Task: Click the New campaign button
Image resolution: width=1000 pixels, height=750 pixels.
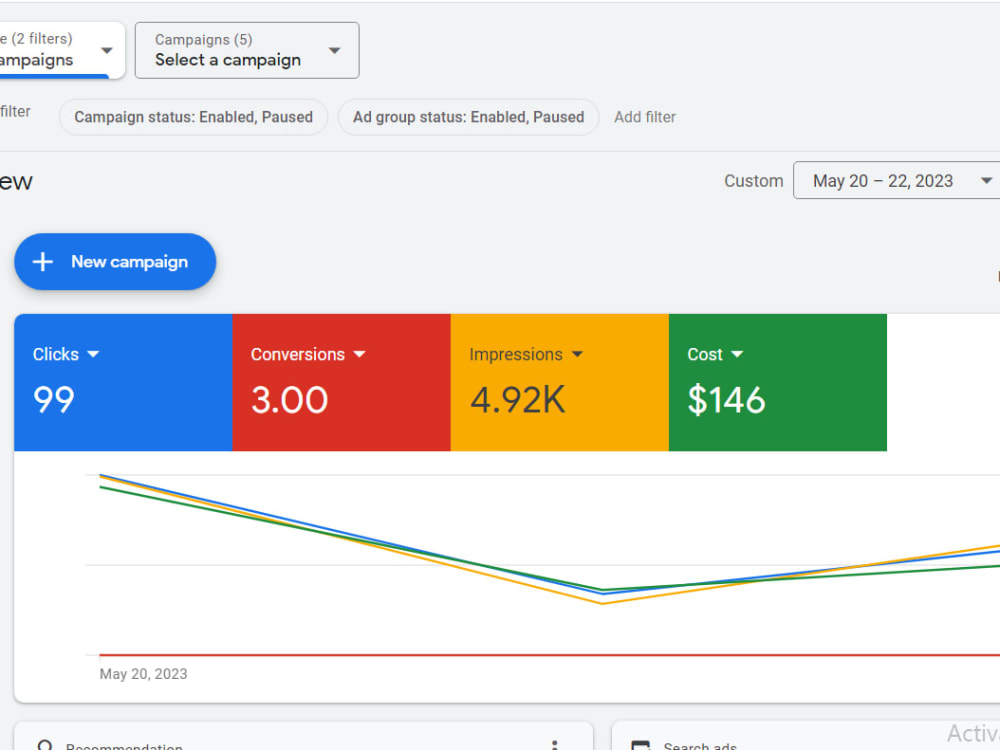Action: 115,261
